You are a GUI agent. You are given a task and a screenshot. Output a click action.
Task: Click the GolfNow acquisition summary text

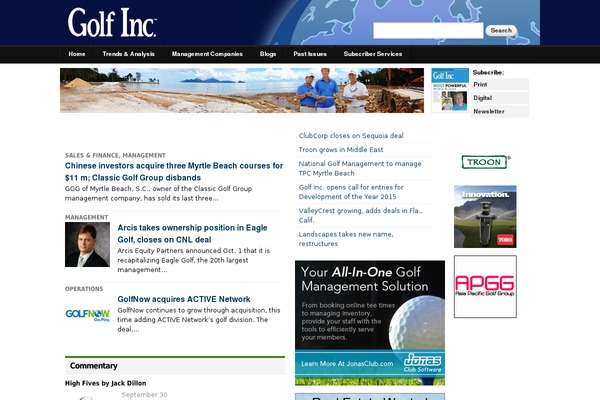pyautogui.click(x=199, y=320)
